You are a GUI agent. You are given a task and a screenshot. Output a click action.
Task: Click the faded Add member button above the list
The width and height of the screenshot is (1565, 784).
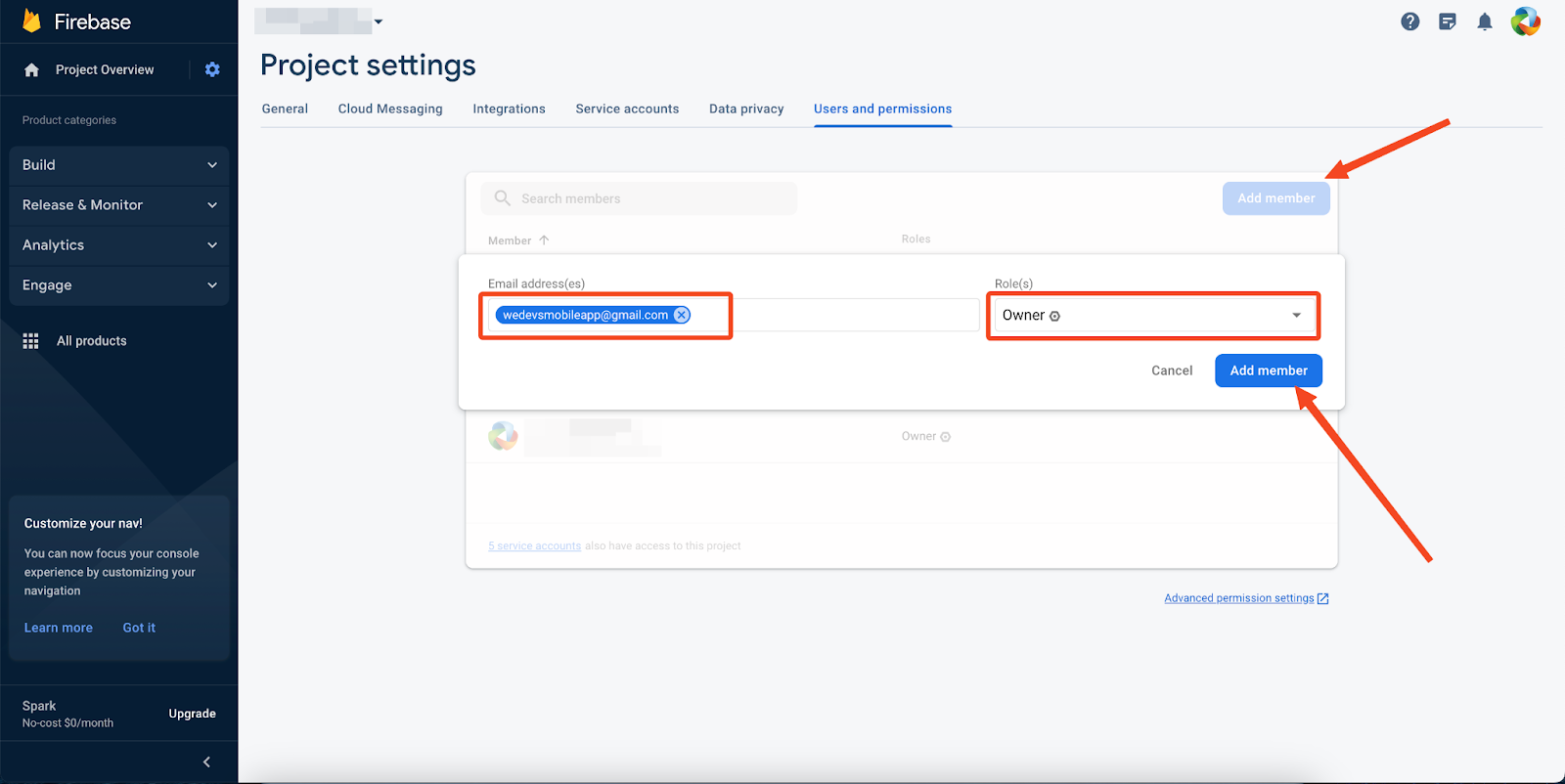[x=1276, y=198]
